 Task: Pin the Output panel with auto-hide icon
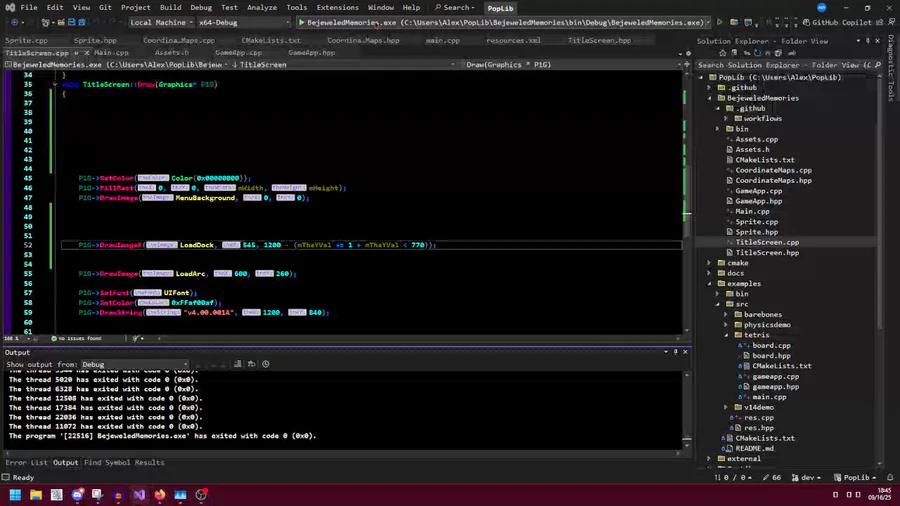tap(676, 352)
